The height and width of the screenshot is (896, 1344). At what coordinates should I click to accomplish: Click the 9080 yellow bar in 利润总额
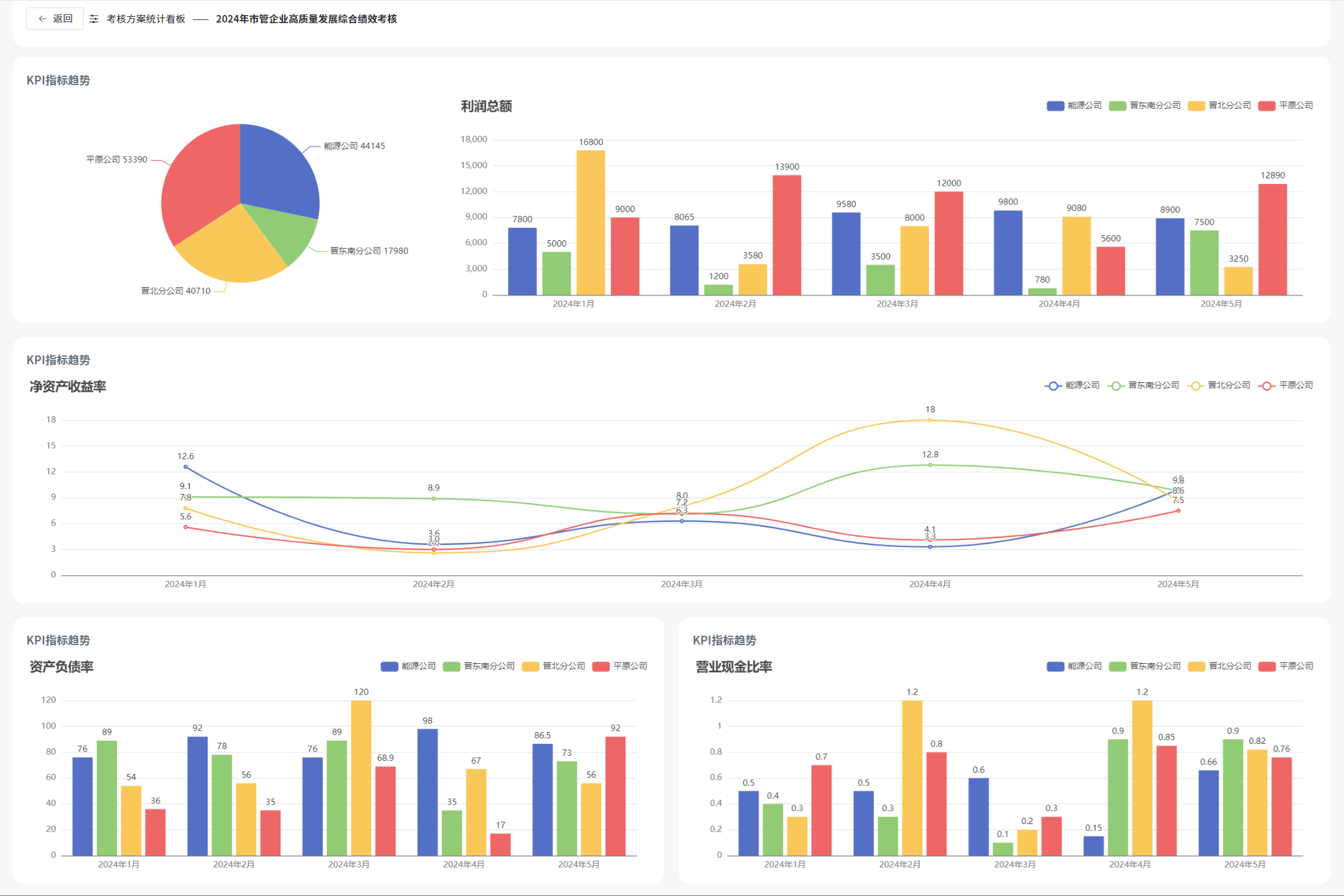pyautogui.click(x=1077, y=256)
